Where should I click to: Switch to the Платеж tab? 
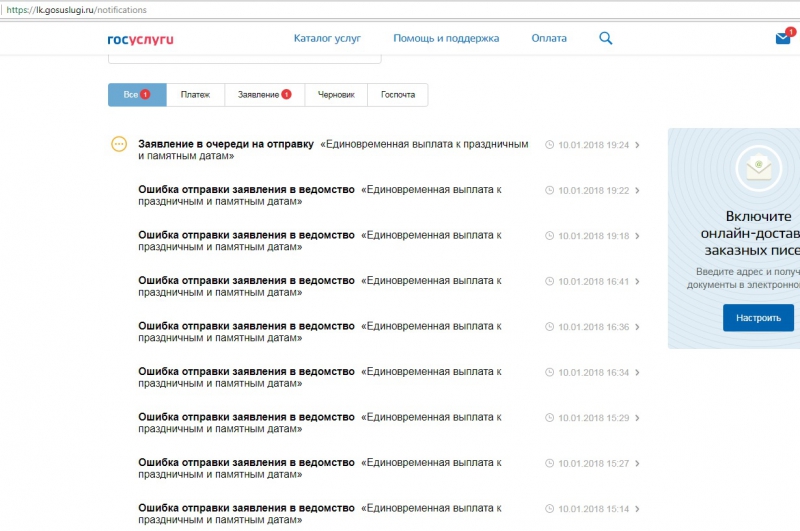(x=195, y=95)
